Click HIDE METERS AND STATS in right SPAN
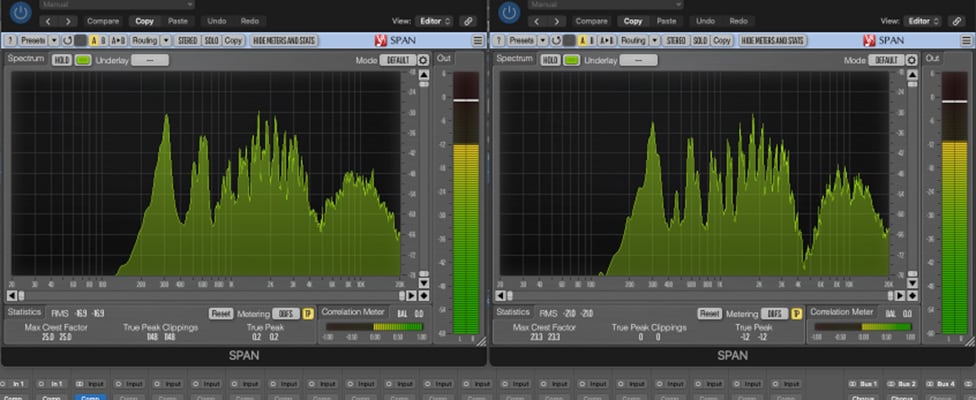 pos(773,40)
